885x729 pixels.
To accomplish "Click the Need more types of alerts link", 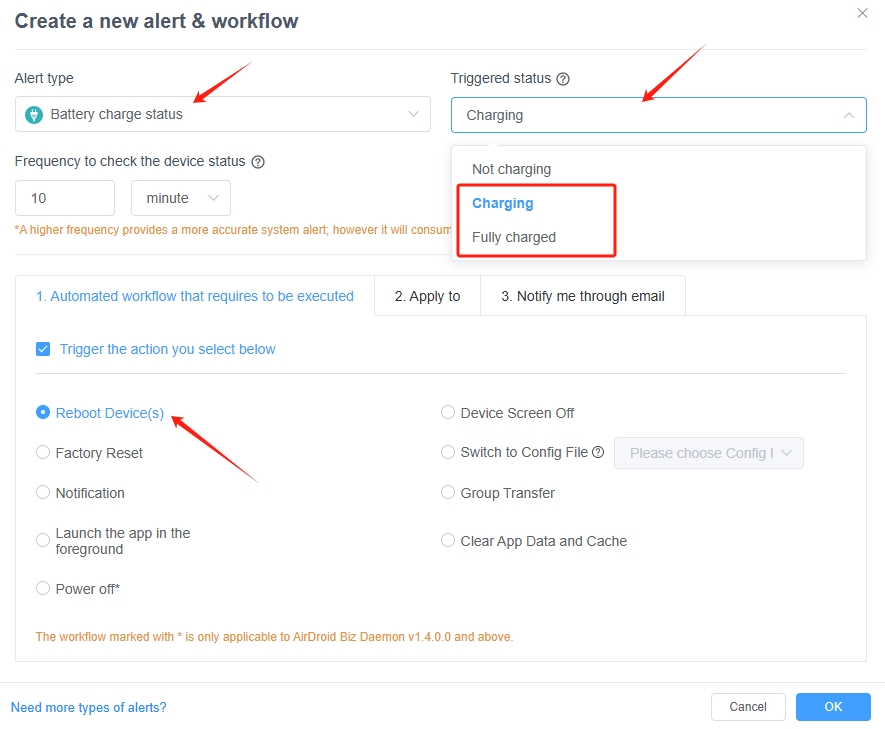I will [x=88, y=707].
